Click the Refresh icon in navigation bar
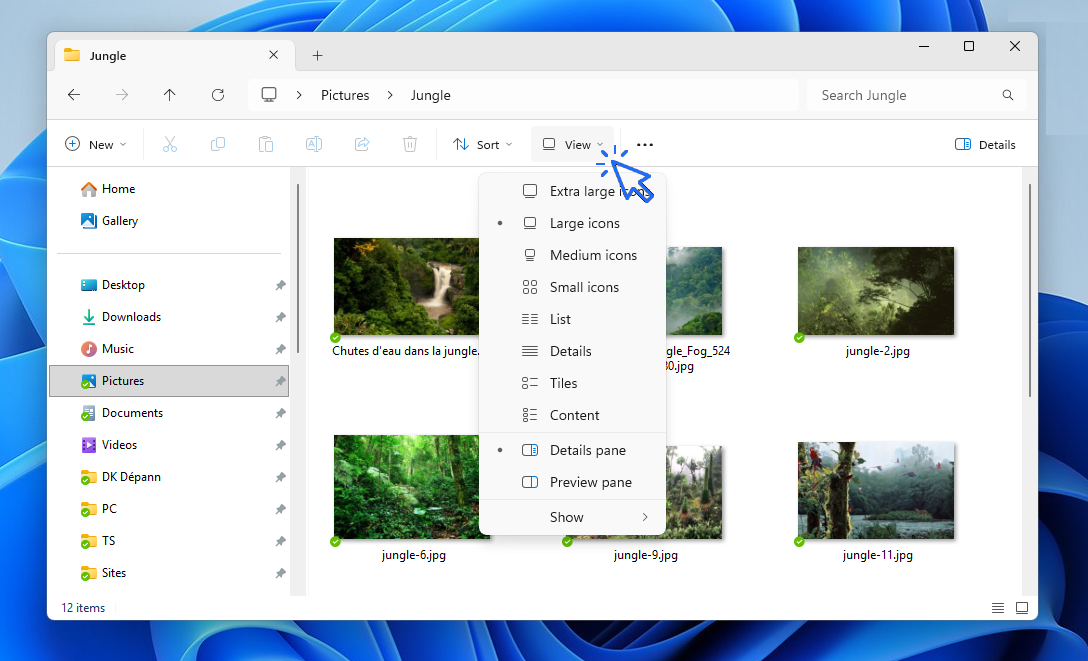This screenshot has width=1088, height=661. [218, 95]
